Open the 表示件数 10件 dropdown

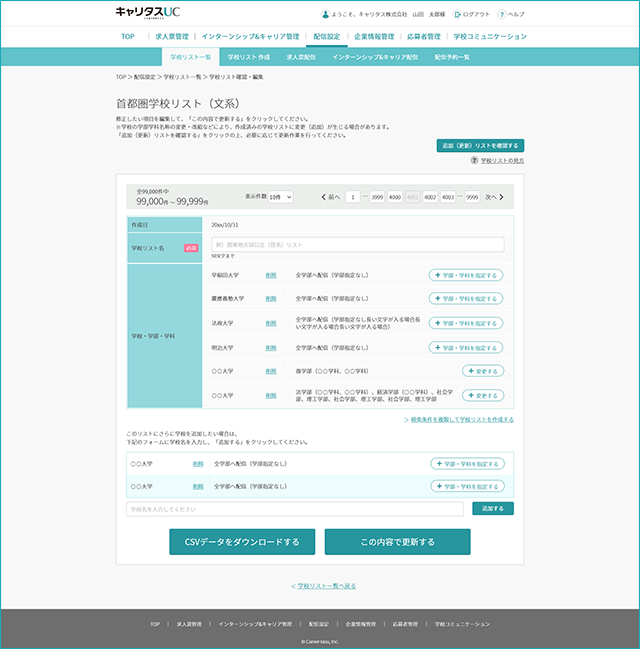(x=281, y=197)
